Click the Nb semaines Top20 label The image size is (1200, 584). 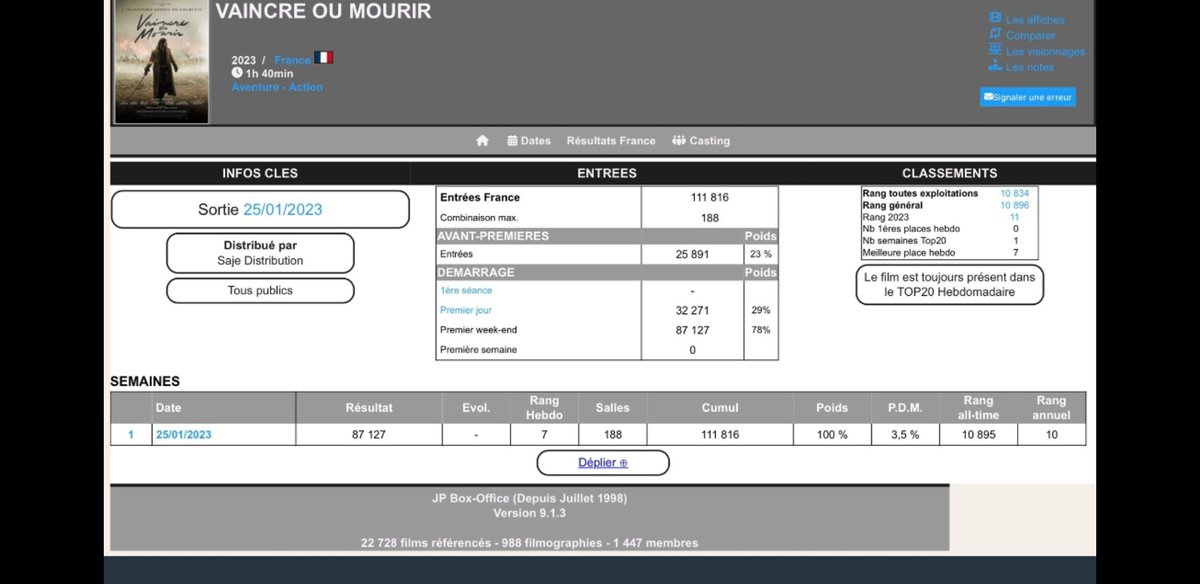tap(902, 241)
